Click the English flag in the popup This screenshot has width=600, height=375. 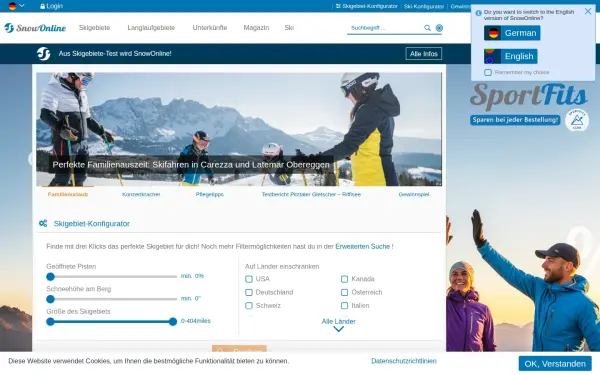(x=492, y=56)
